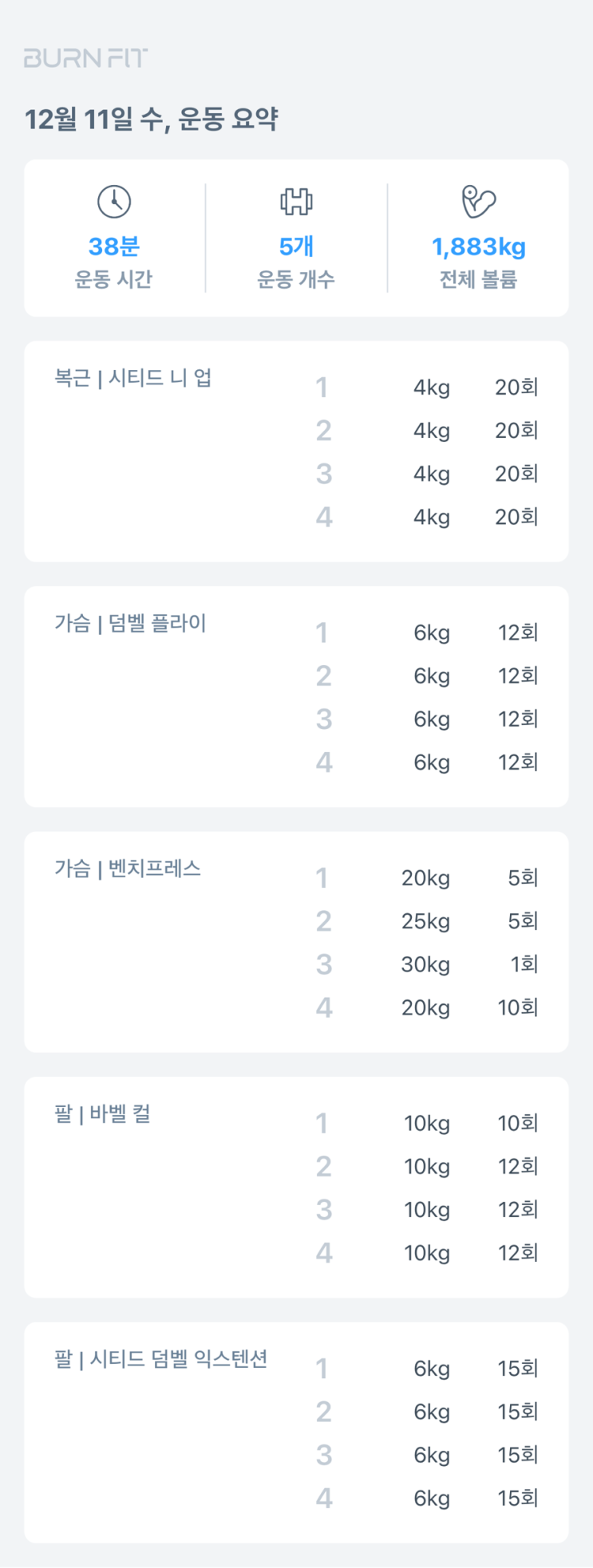Click the clock icon above workout time
This screenshot has width=593, height=1568.
114,202
